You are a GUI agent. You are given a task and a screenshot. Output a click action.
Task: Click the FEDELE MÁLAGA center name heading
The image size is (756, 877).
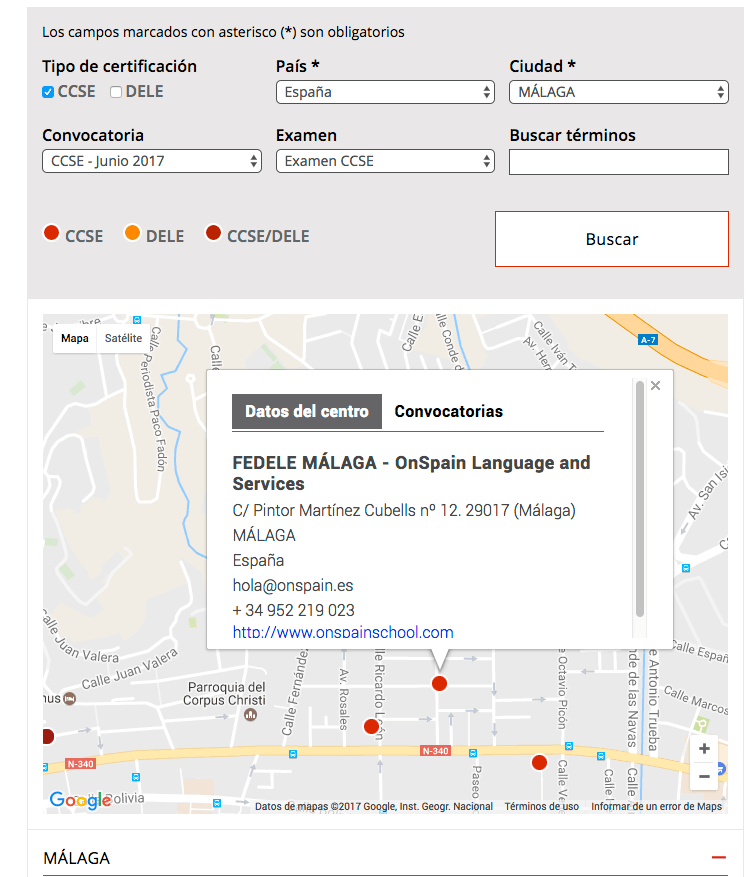[411, 473]
